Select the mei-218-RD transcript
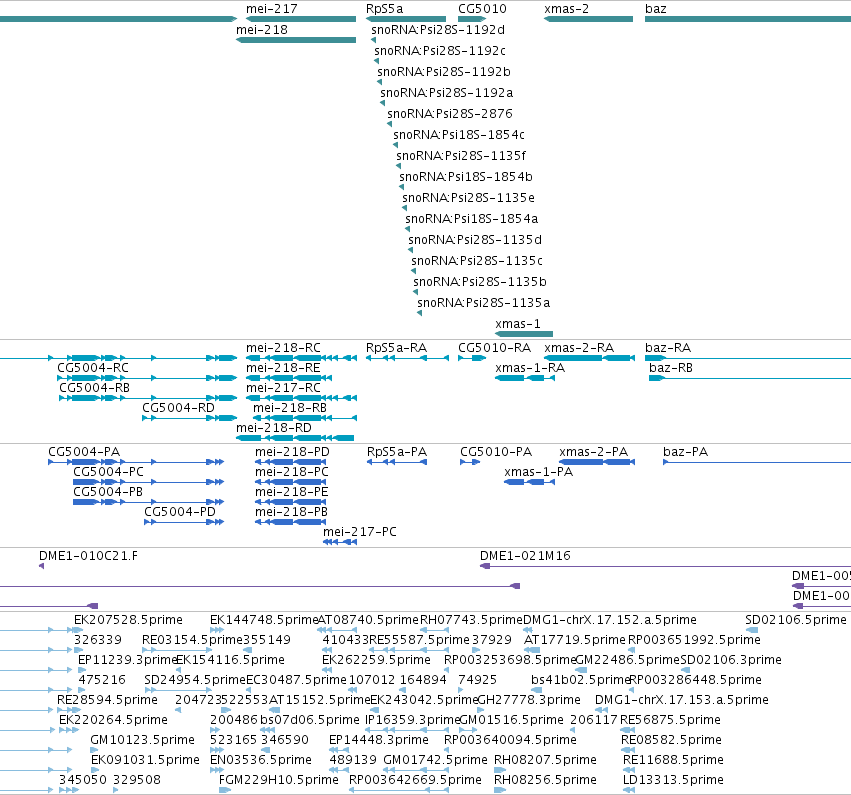 click(295, 438)
